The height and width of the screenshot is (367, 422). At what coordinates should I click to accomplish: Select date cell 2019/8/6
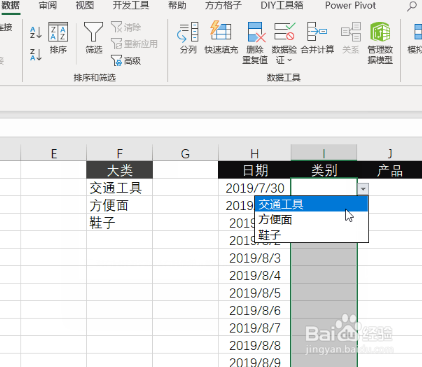point(255,311)
